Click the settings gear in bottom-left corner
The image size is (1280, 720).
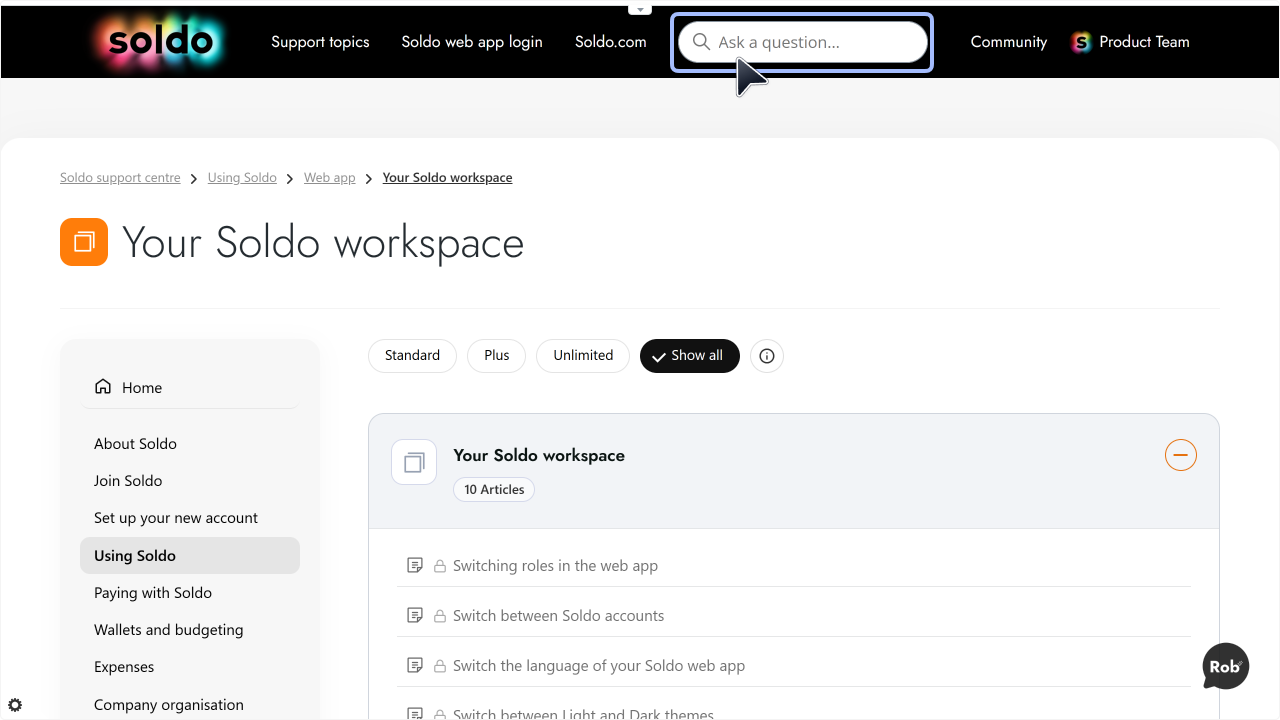click(x=15, y=705)
